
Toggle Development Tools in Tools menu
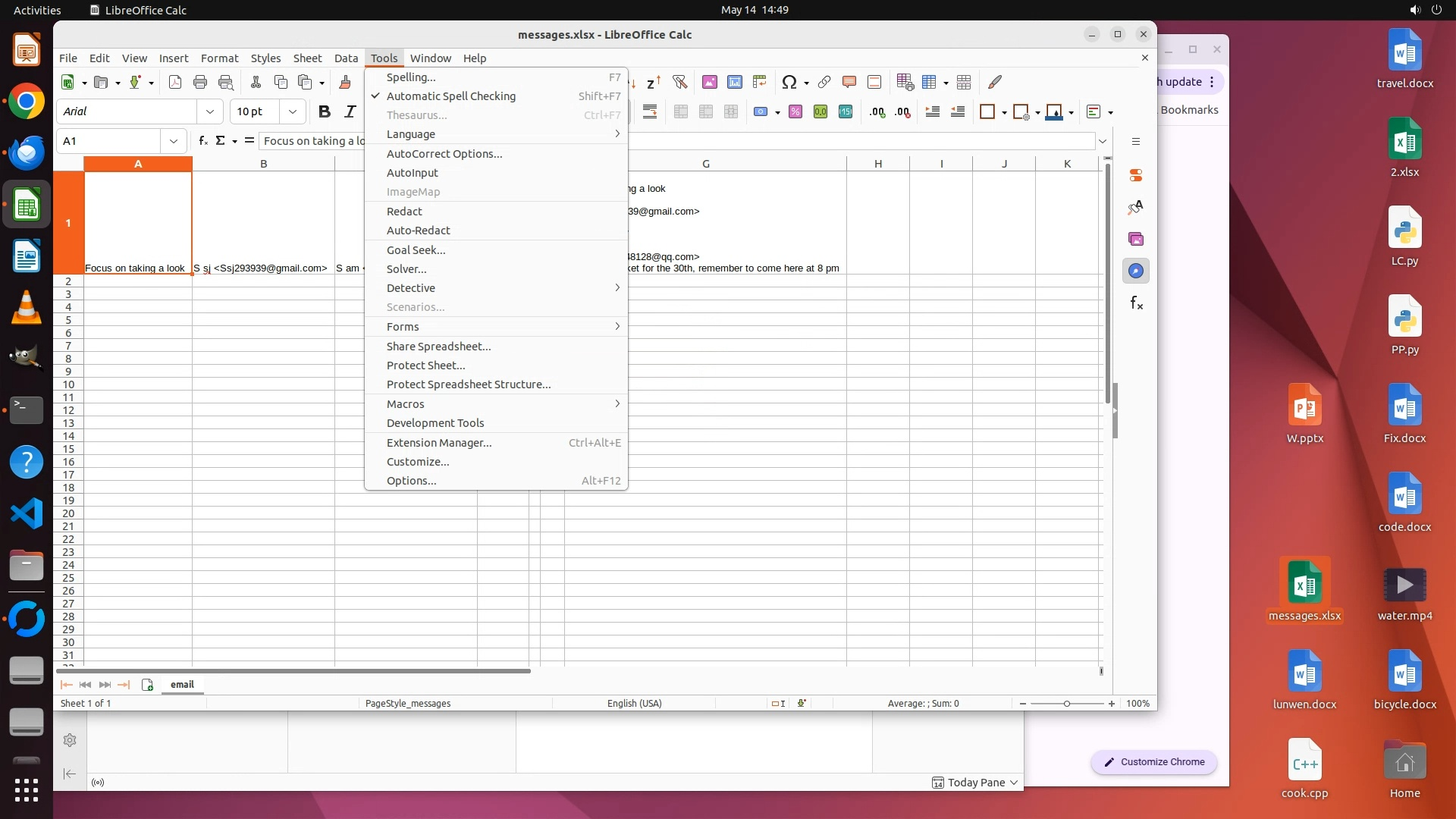click(435, 423)
